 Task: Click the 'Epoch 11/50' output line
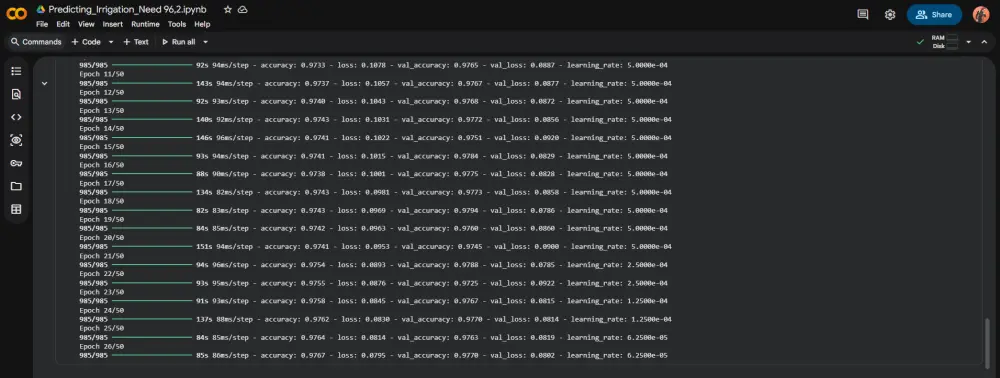(101, 74)
